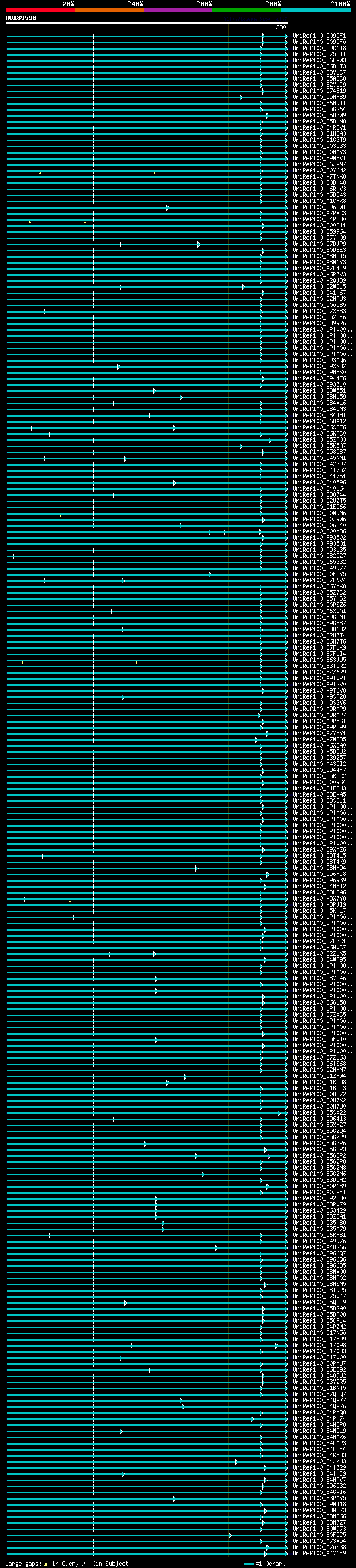Screen dimensions: 356x1568
Task: Select UniRef100_Q63429 in the hit list
Action: [x=319, y=1211]
